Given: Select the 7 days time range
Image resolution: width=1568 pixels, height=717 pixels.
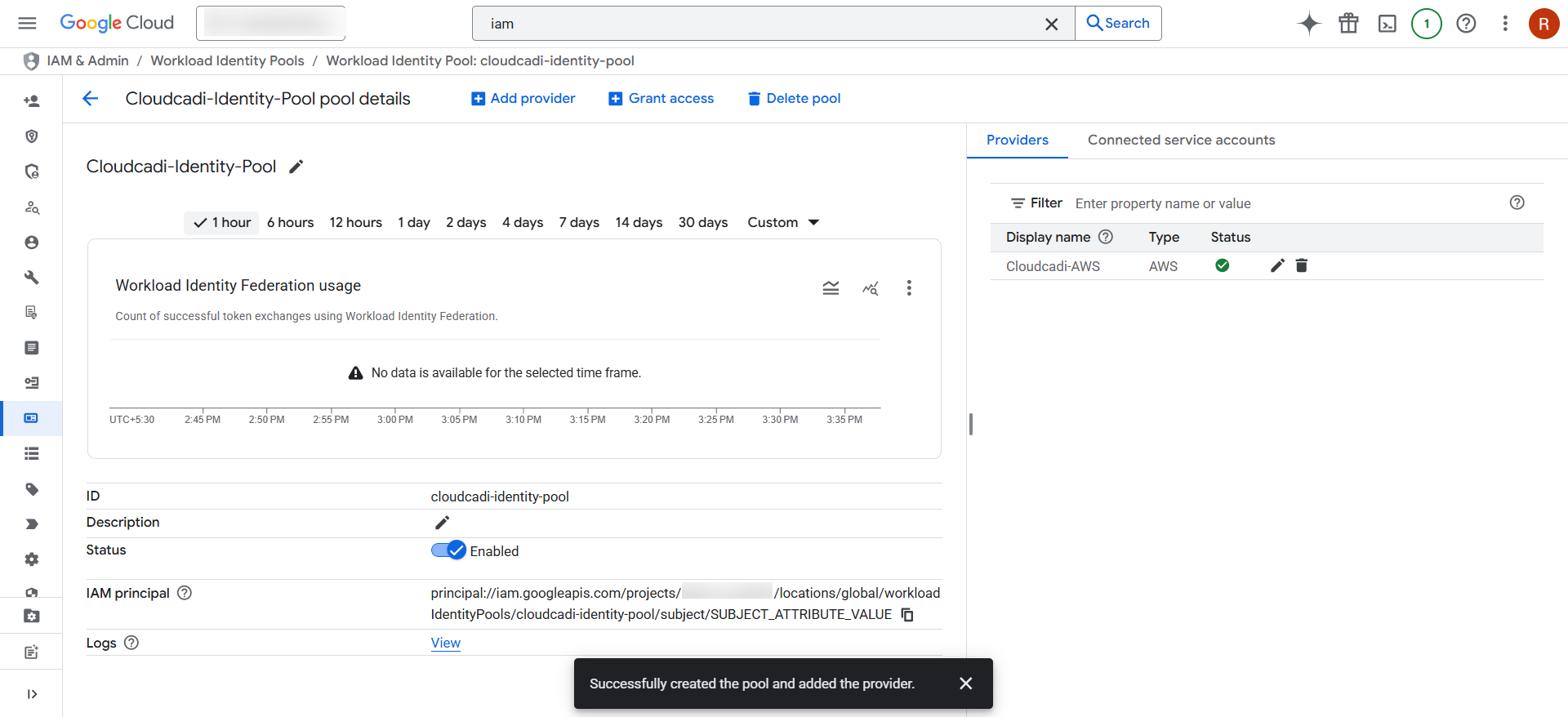Looking at the screenshot, I should click(579, 223).
